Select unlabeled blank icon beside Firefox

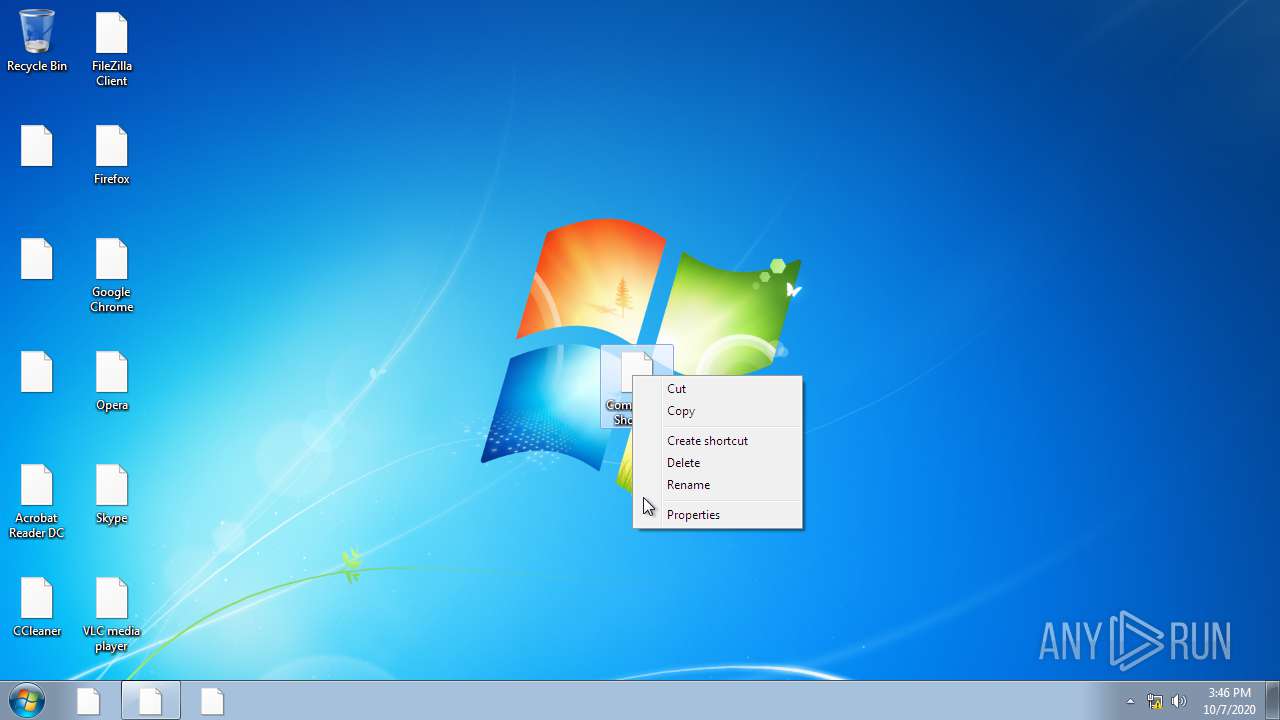tap(37, 146)
